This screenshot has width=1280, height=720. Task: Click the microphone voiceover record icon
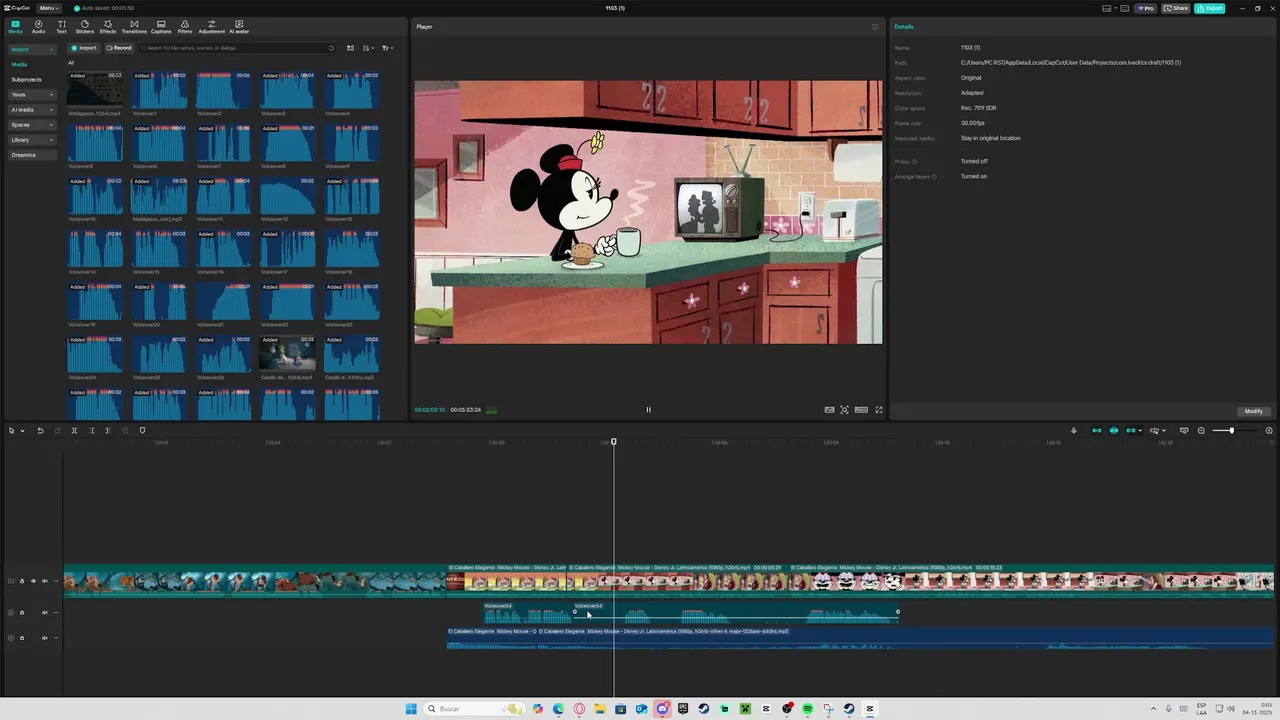1074,430
